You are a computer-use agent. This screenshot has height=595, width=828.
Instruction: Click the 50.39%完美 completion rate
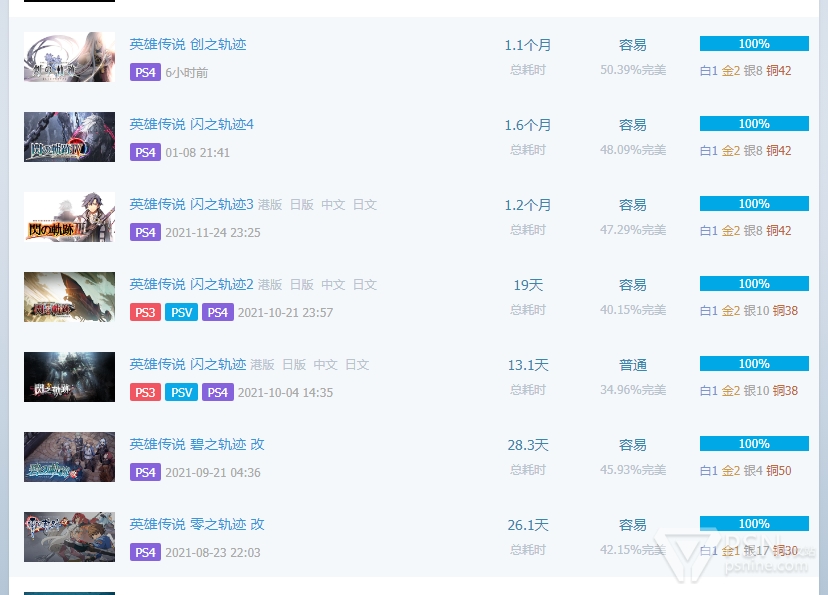coord(633,70)
